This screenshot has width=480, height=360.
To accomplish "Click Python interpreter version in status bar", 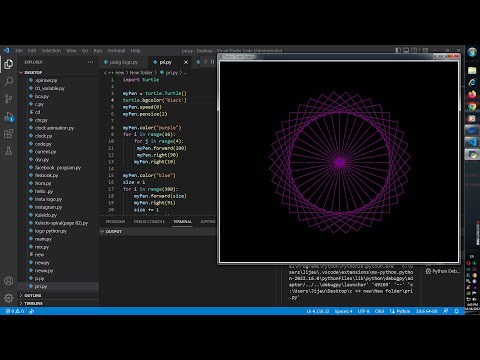I will (x=426, y=311).
